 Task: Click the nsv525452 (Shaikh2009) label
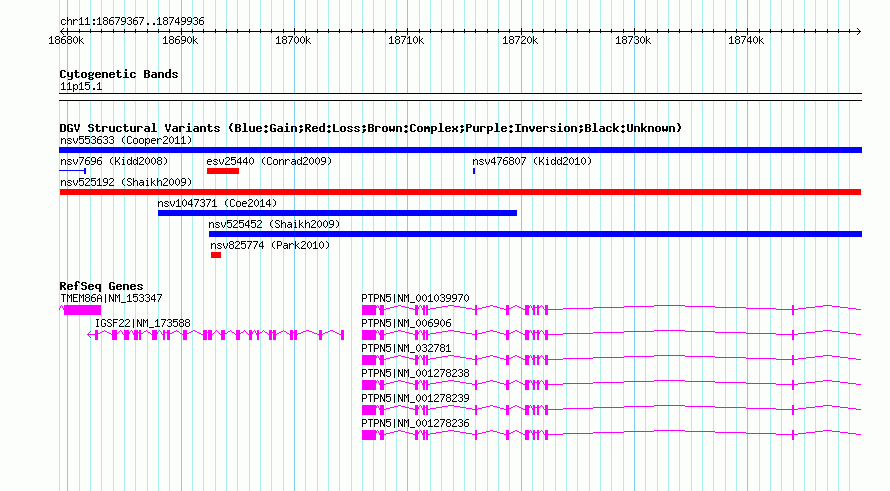(274, 224)
